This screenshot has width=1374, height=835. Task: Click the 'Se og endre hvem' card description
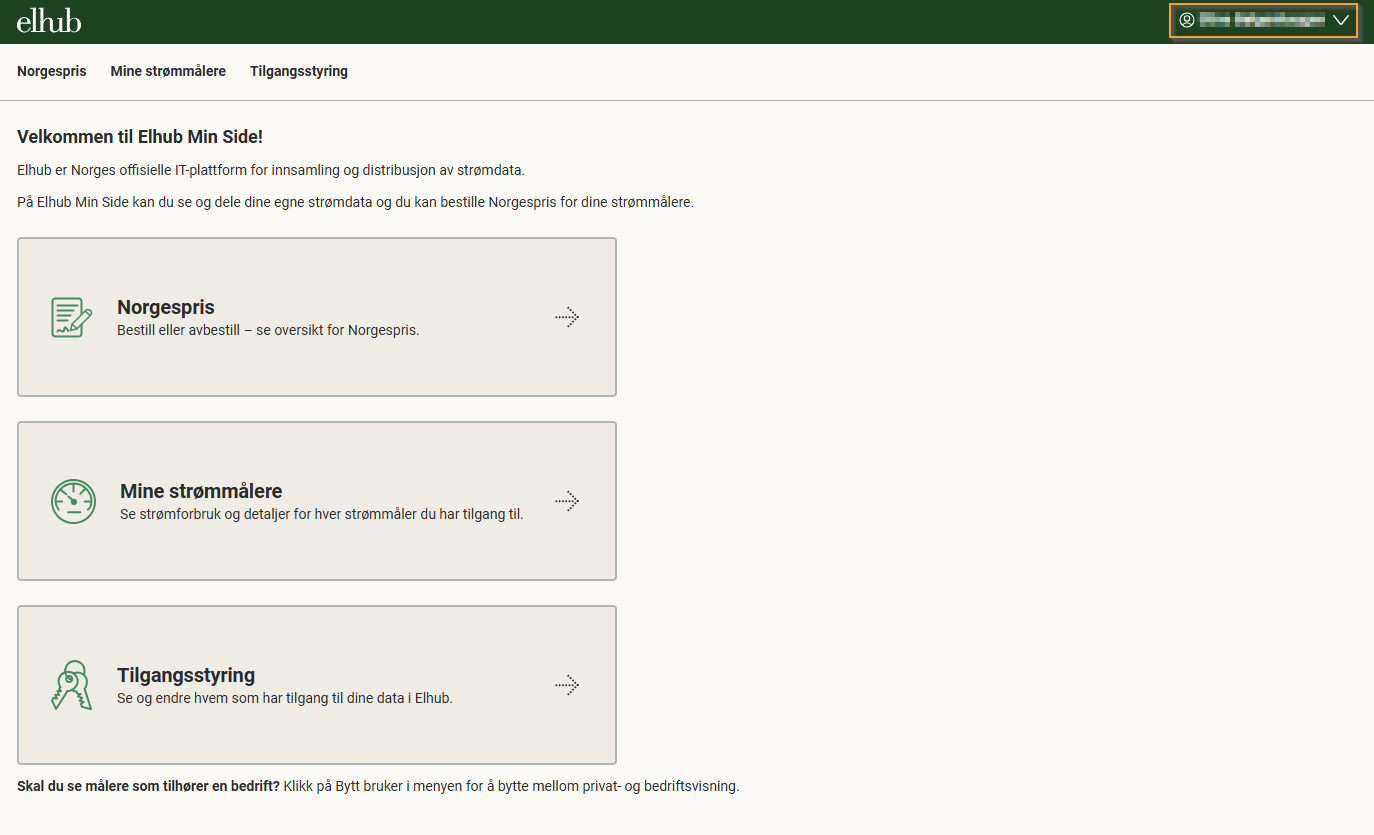[285, 698]
